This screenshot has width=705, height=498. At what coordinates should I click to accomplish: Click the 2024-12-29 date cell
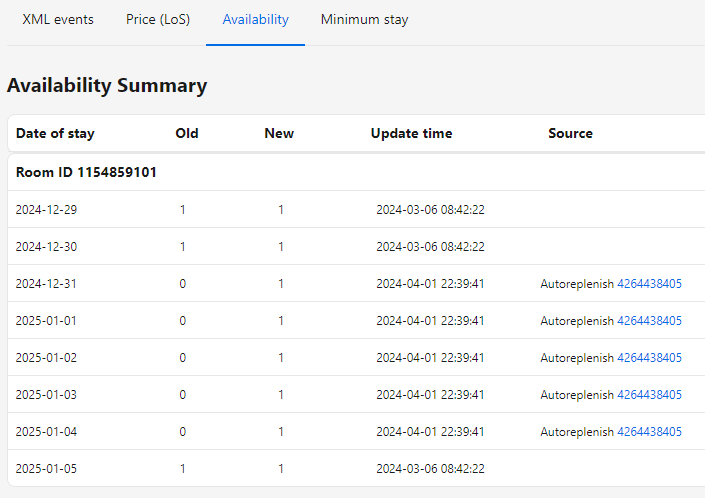click(x=46, y=210)
